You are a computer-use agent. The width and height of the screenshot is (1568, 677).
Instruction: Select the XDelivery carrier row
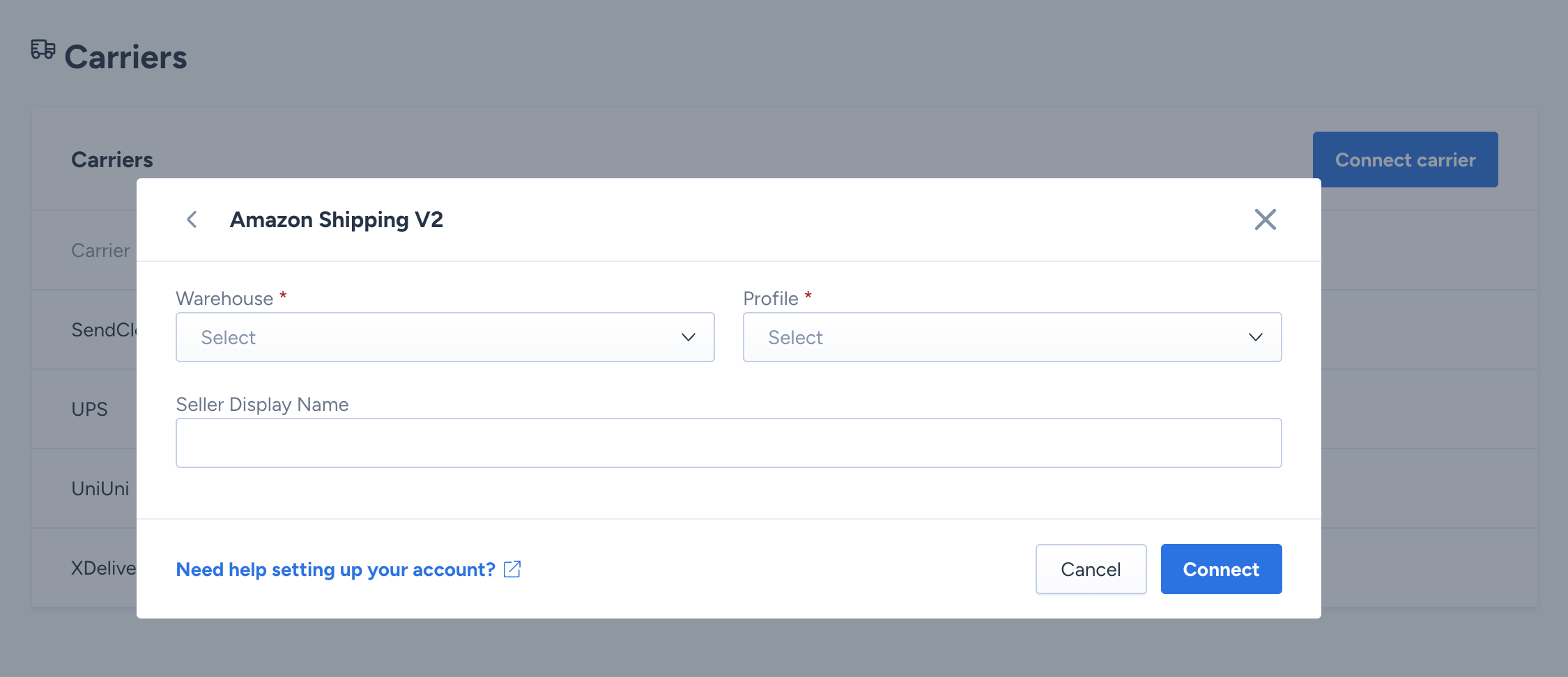[x=103, y=568]
